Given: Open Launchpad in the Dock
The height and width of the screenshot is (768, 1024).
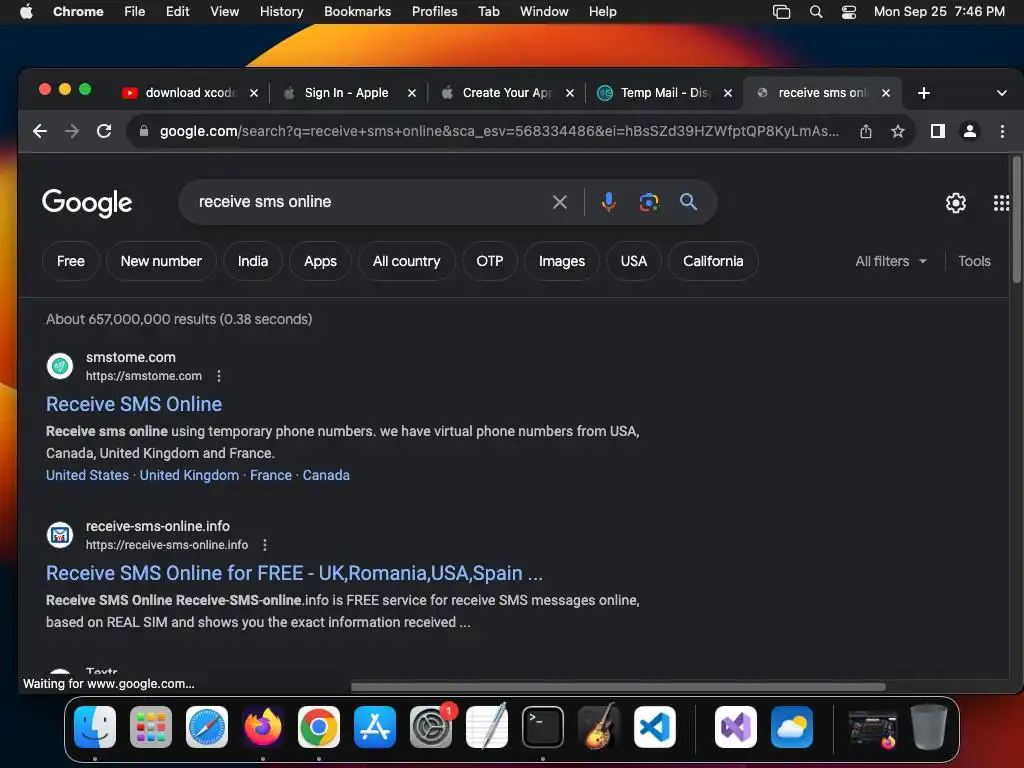Looking at the screenshot, I should click(x=151, y=727).
